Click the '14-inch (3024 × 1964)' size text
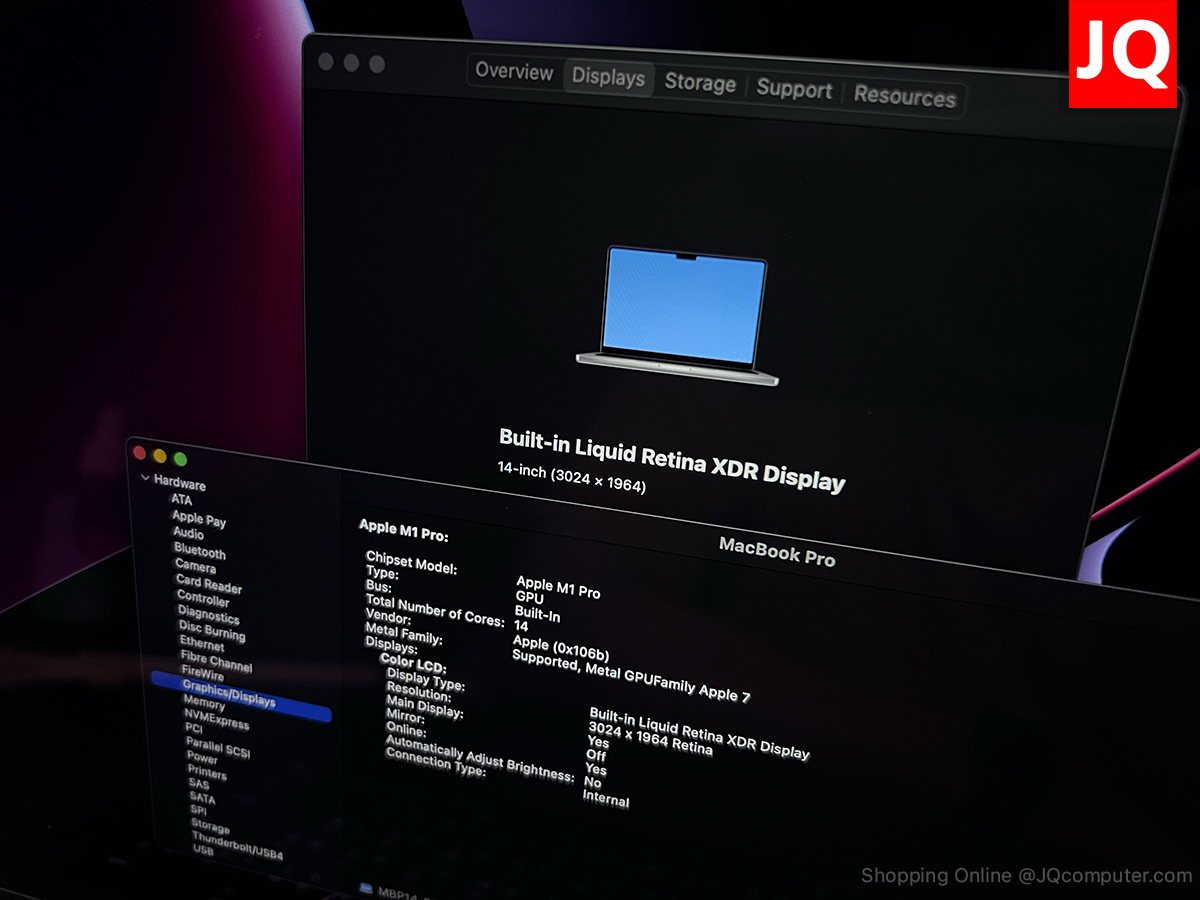1200x900 pixels. click(x=572, y=477)
